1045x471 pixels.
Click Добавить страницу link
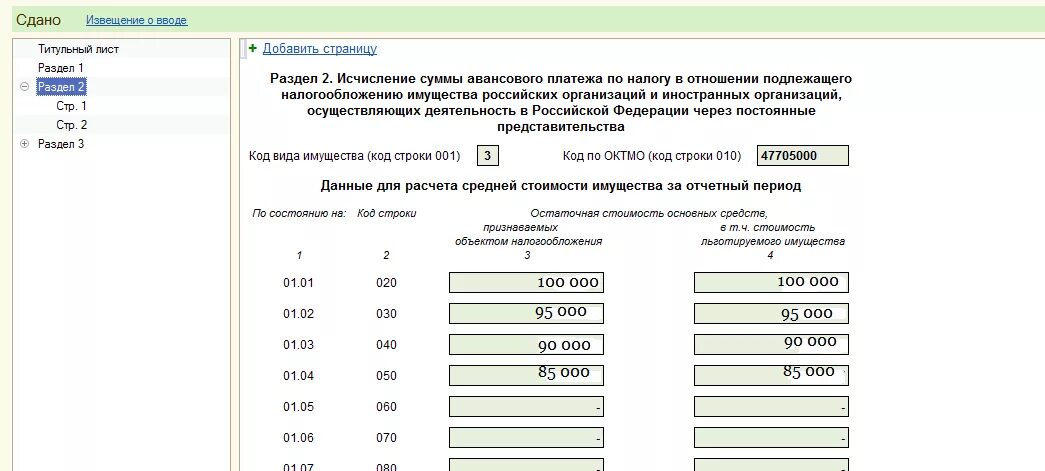[320, 49]
